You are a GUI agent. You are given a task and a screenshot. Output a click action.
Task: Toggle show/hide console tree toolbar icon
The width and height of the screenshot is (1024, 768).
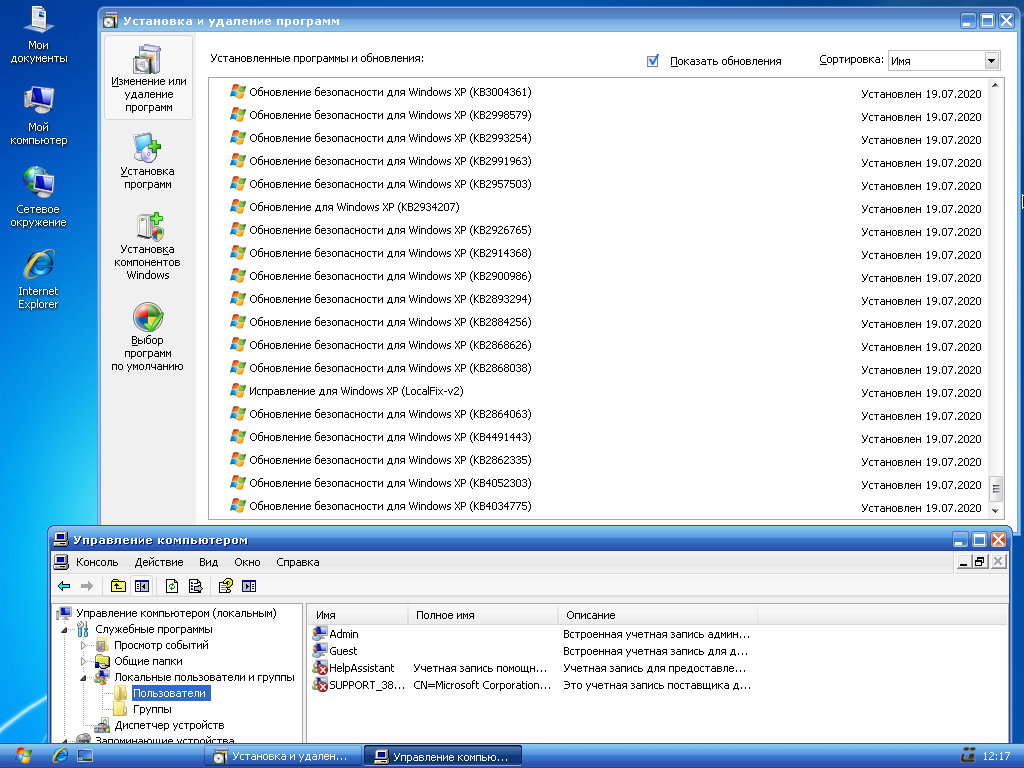142,586
